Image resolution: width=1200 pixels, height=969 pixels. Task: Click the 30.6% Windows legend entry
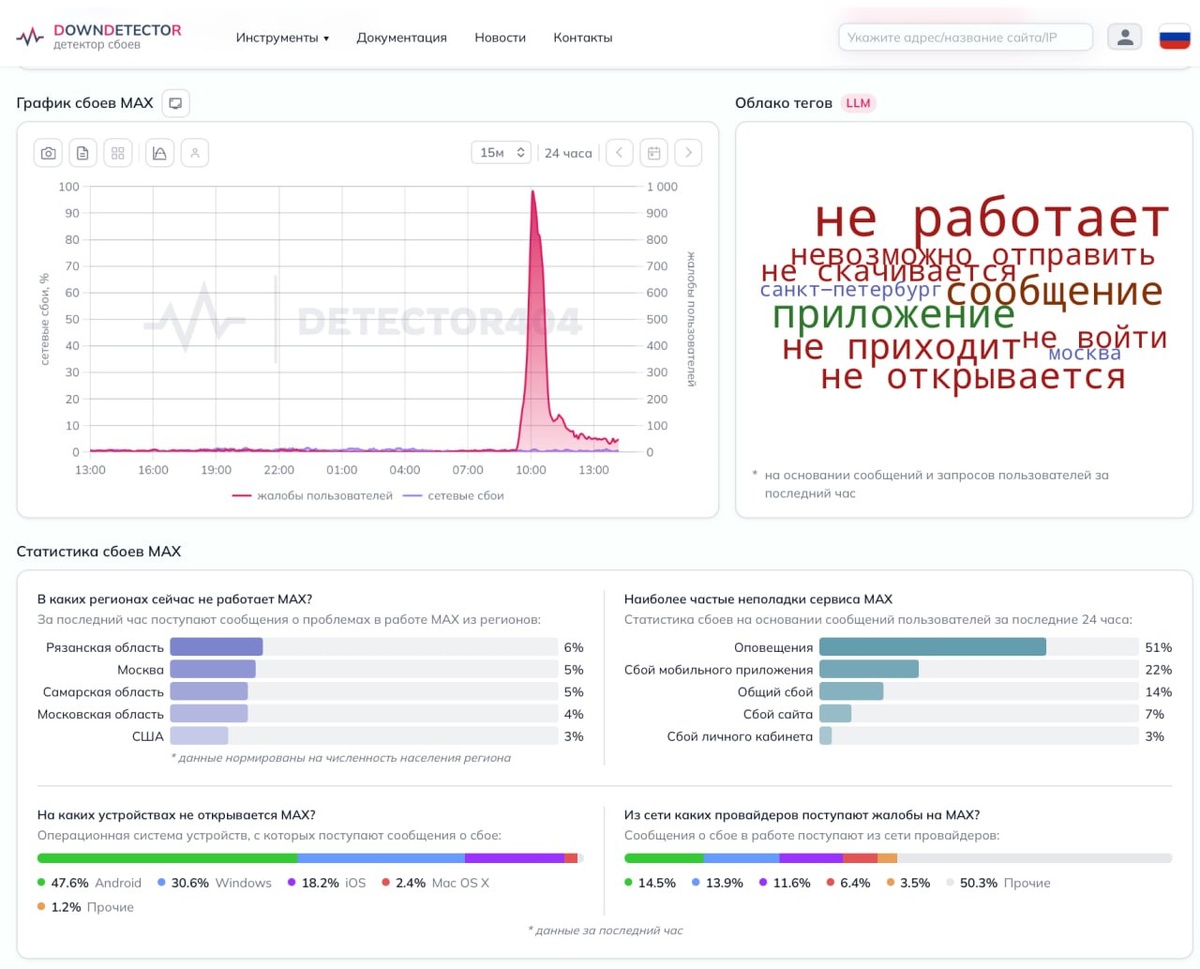[214, 883]
